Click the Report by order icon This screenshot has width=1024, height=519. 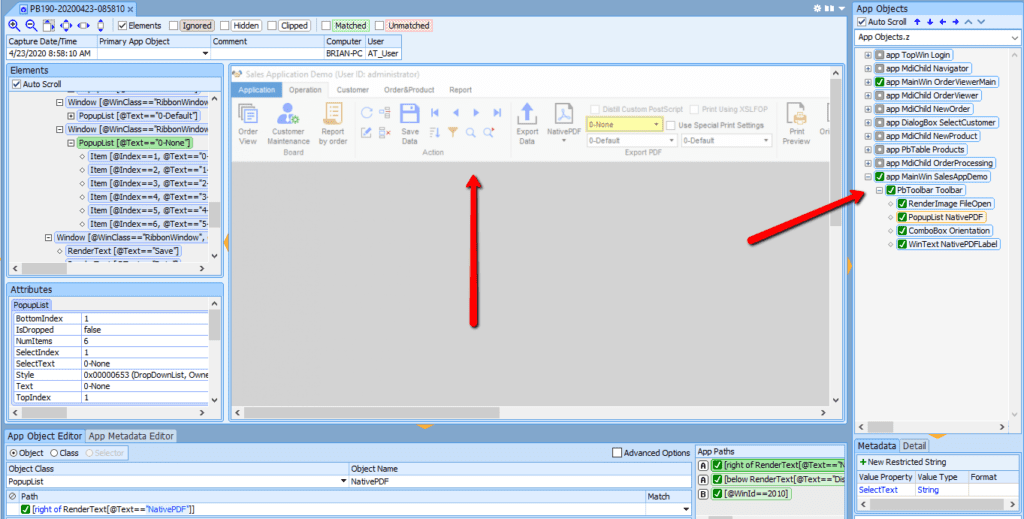pos(333,114)
